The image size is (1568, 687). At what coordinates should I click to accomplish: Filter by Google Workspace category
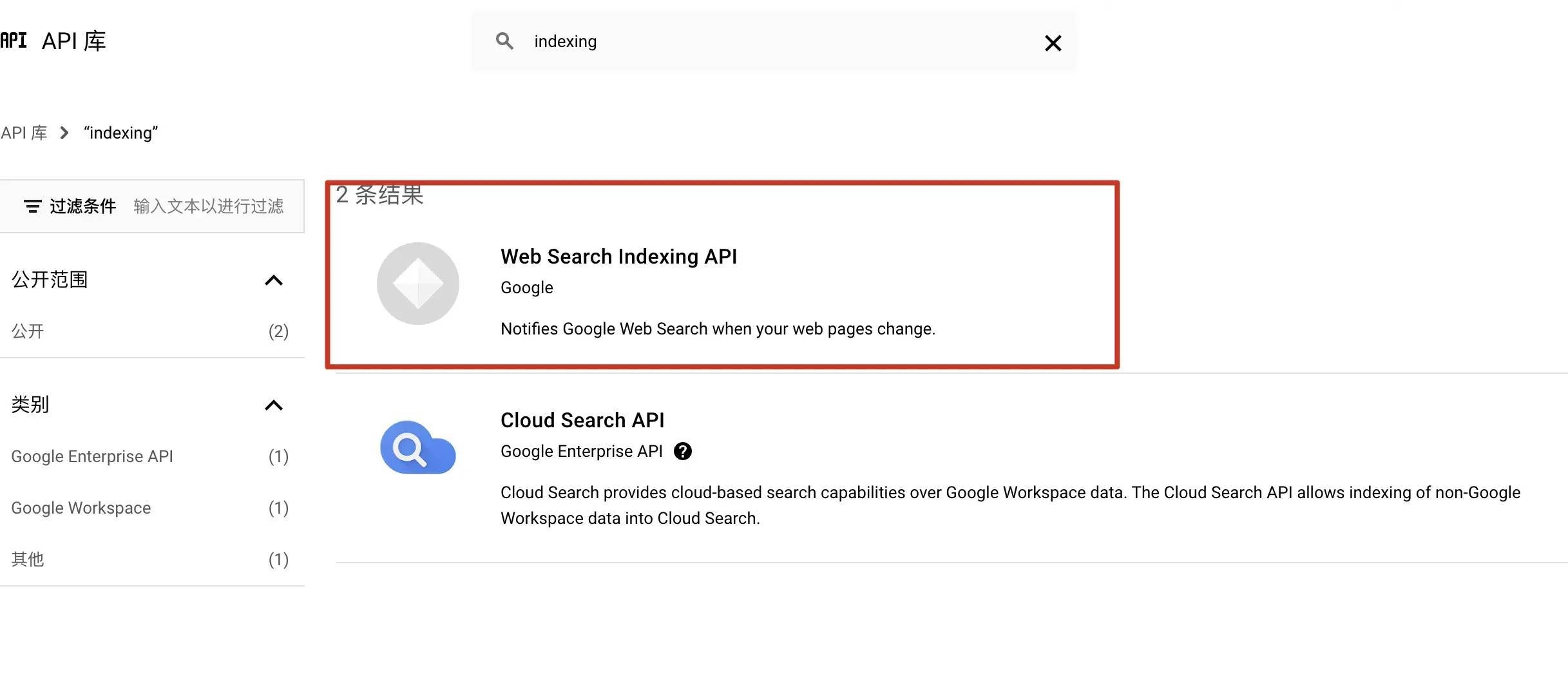pyautogui.click(x=81, y=508)
